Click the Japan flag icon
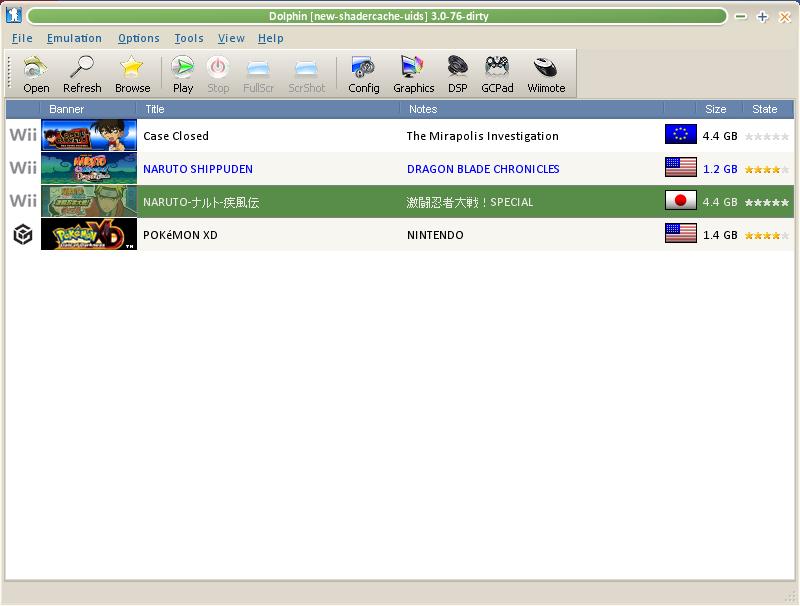Viewport: 800px width, 606px height. 681,200
